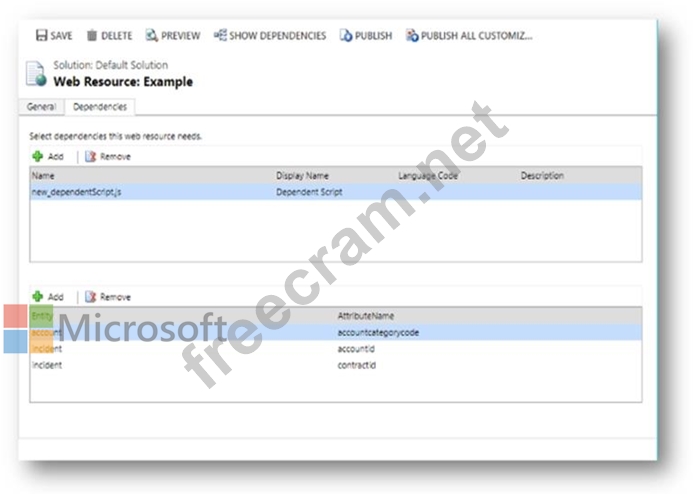Click the AttributeName column header

[x=366, y=316]
